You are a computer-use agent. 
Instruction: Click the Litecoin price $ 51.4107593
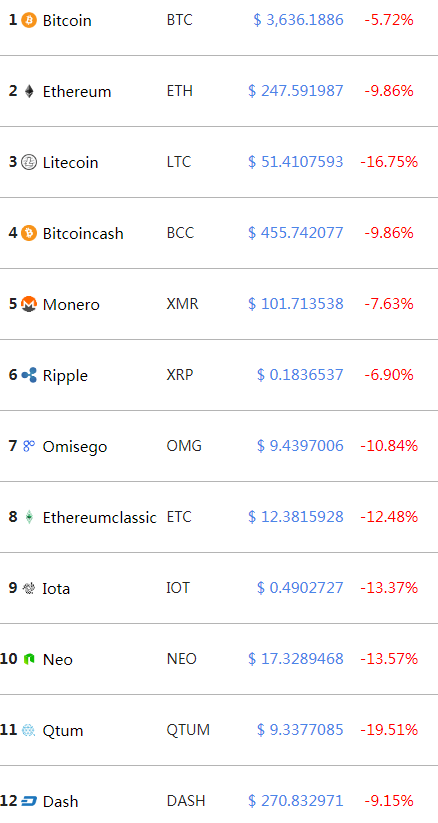296,162
